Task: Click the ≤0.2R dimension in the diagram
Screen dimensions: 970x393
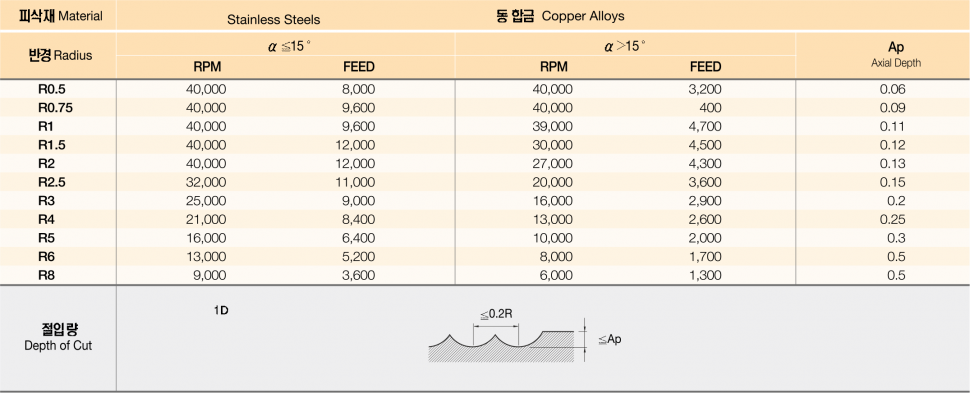Action: [x=496, y=314]
